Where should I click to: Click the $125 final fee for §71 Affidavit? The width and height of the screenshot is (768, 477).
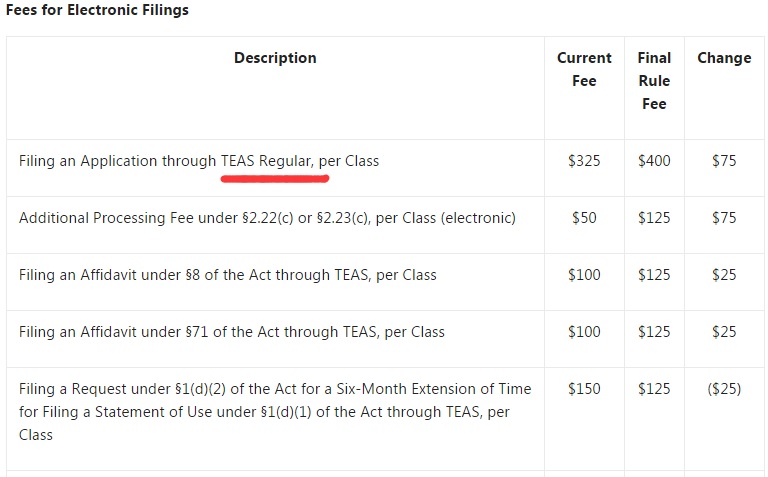click(654, 331)
